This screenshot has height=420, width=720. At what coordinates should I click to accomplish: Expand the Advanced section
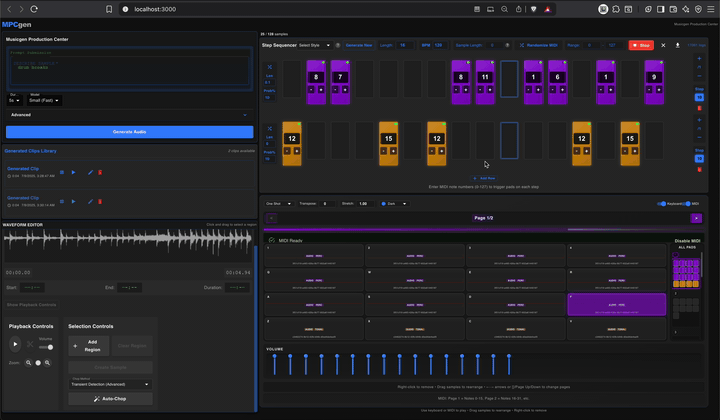coord(129,115)
